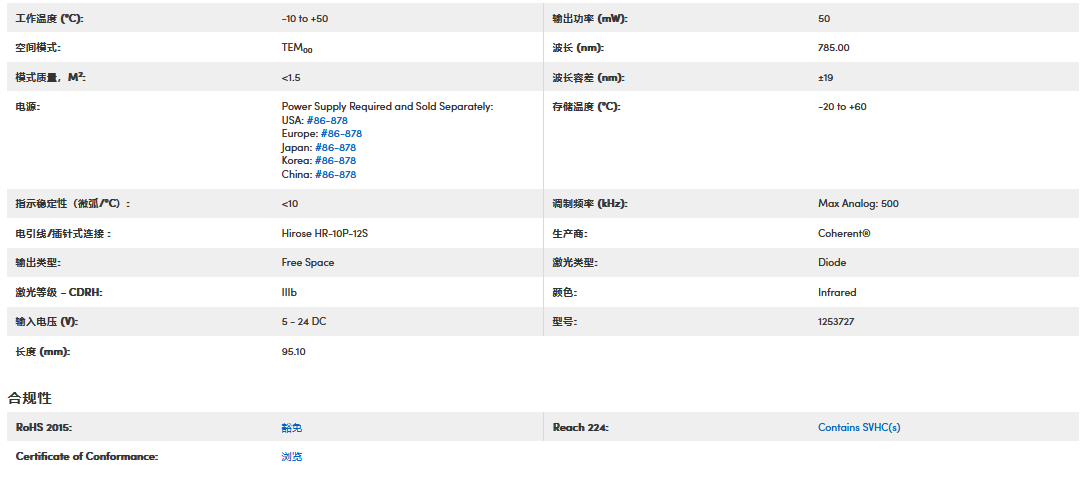The height and width of the screenshot is (492, 1082).
Task: Click the Reach 224 label
Action: coord(580,427)
